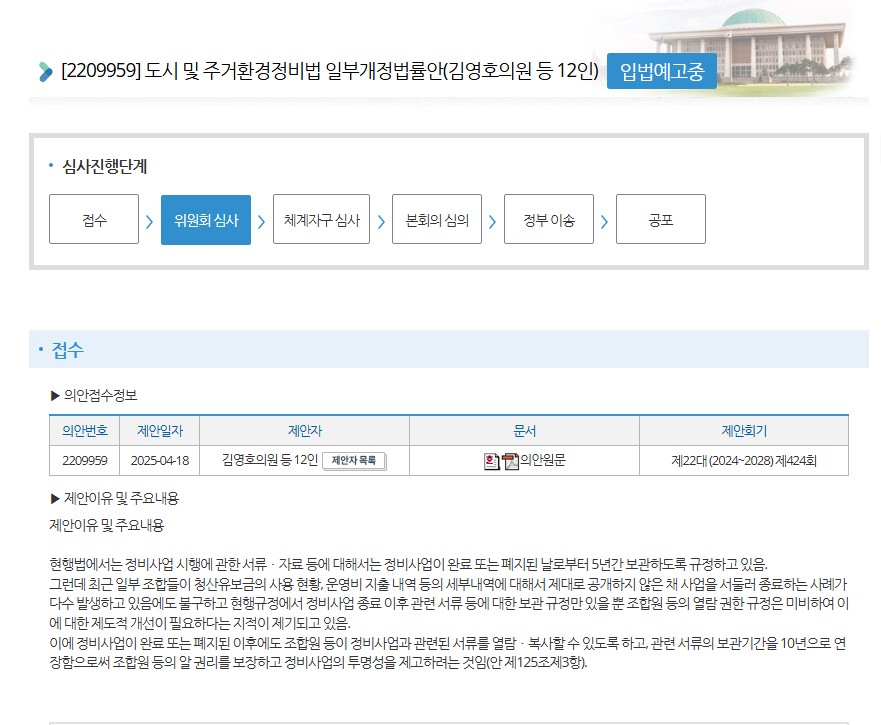The width and height of the screenshot is (881, 725).
Task: Open the HWP file icon for 의안원문
Action: (x=489, y=460)
